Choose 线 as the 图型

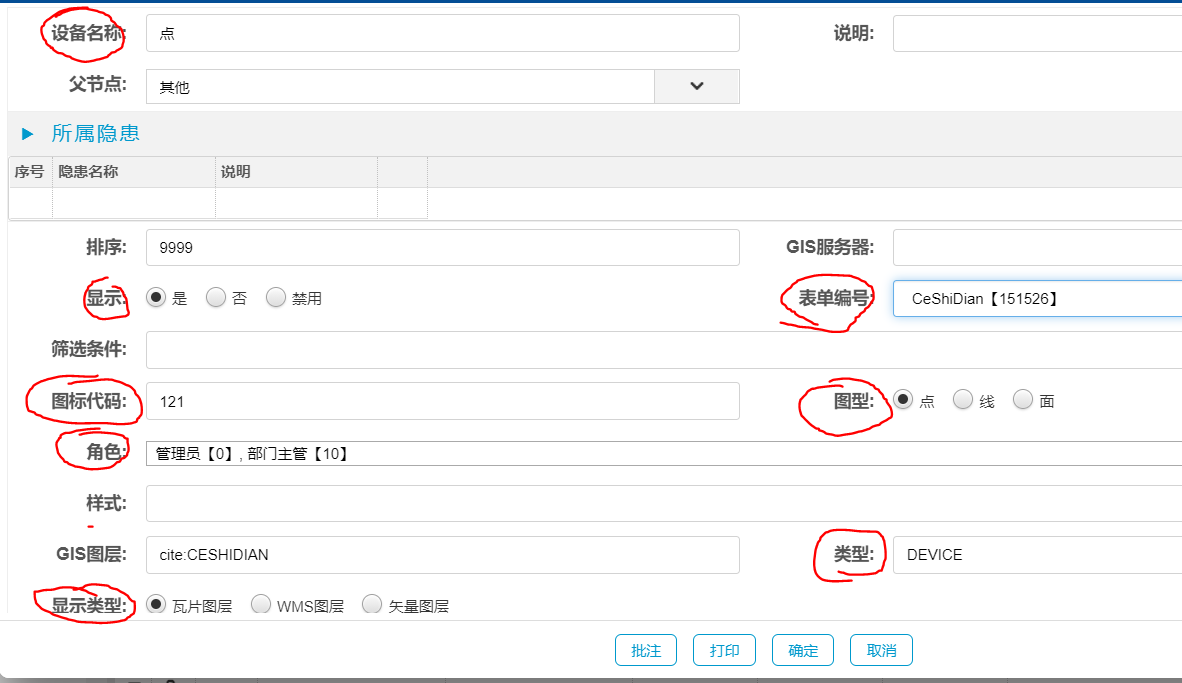pyautogui.click(x=963, y=400)
